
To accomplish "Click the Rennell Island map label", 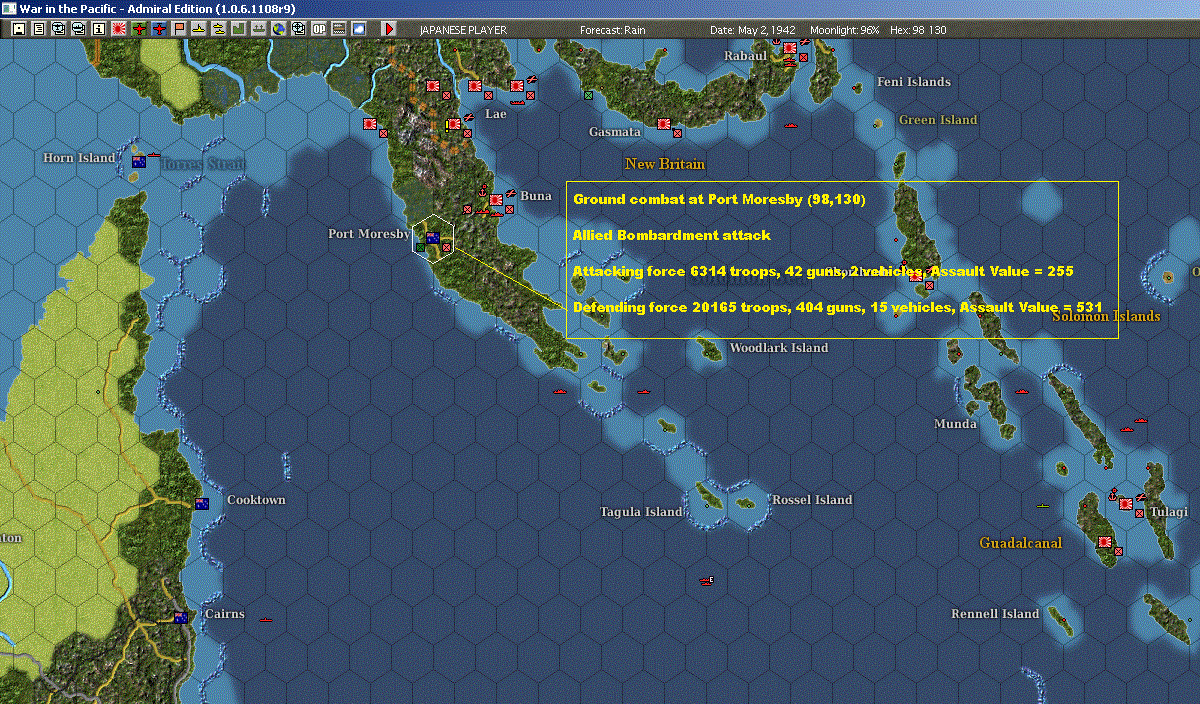I will pos(995,614).
